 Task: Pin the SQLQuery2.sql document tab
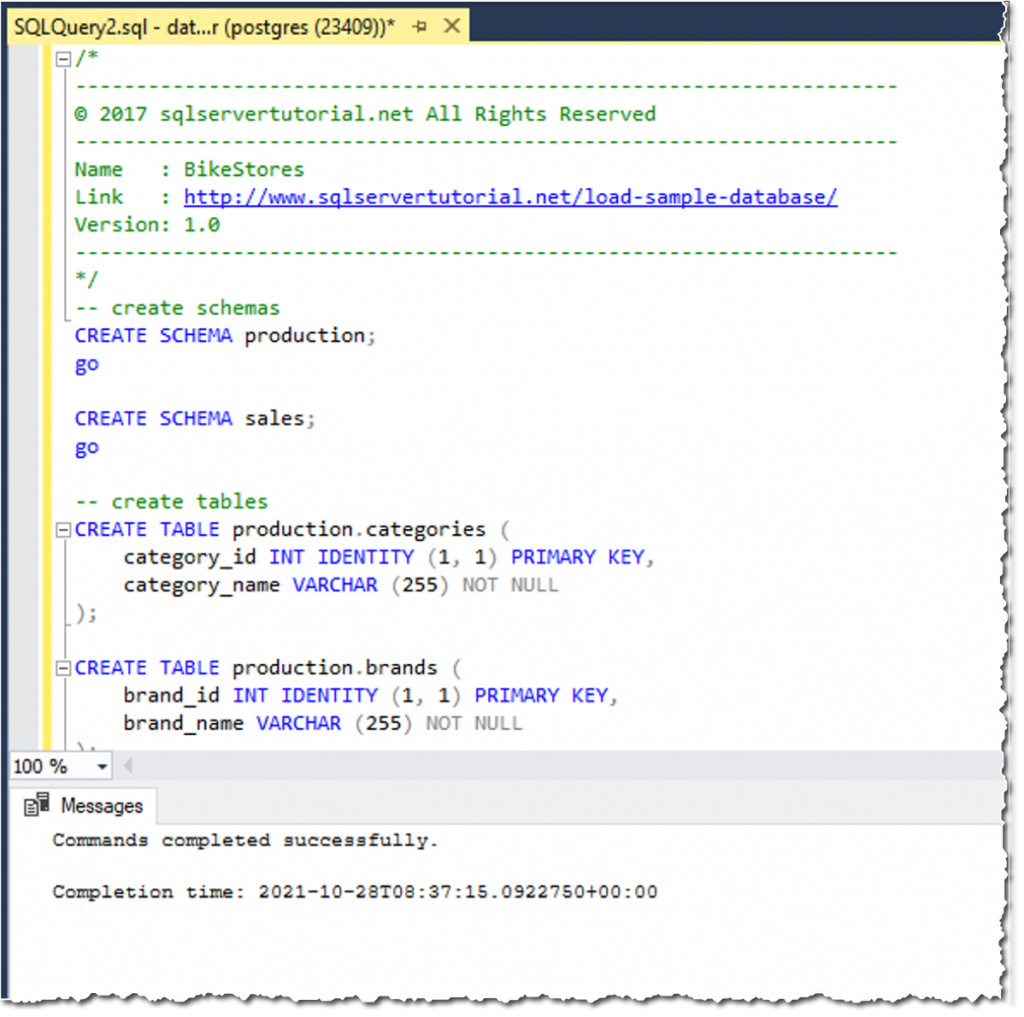point(418,27)
